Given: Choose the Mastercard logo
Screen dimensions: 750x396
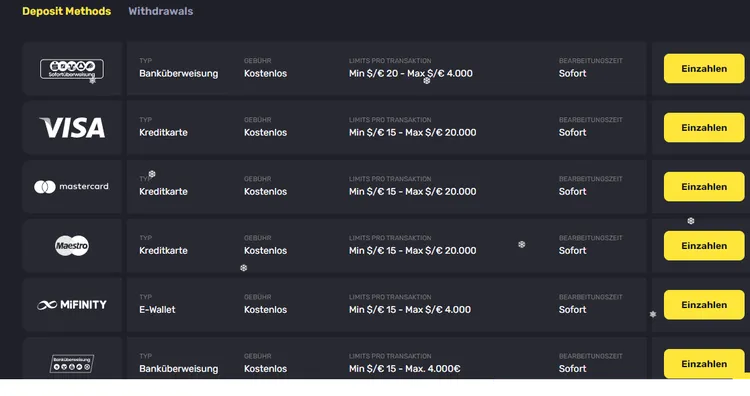Looking at the screenshot, I should [x=71, y=187].
